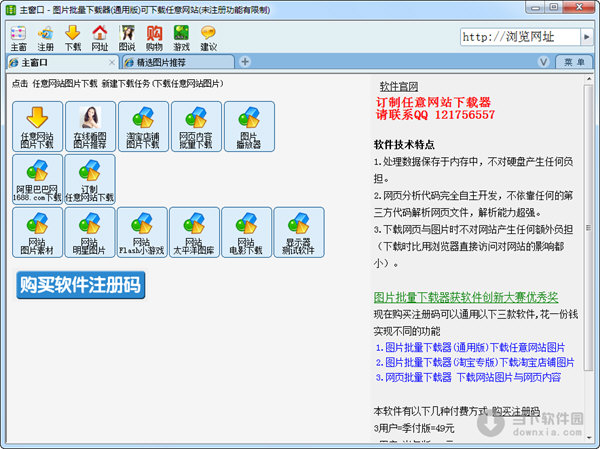The height and width of the screenshot is (449, 600).
Task: Open link 2 图片批量下载器(淘宝专版)
Action: pos(475,362)
